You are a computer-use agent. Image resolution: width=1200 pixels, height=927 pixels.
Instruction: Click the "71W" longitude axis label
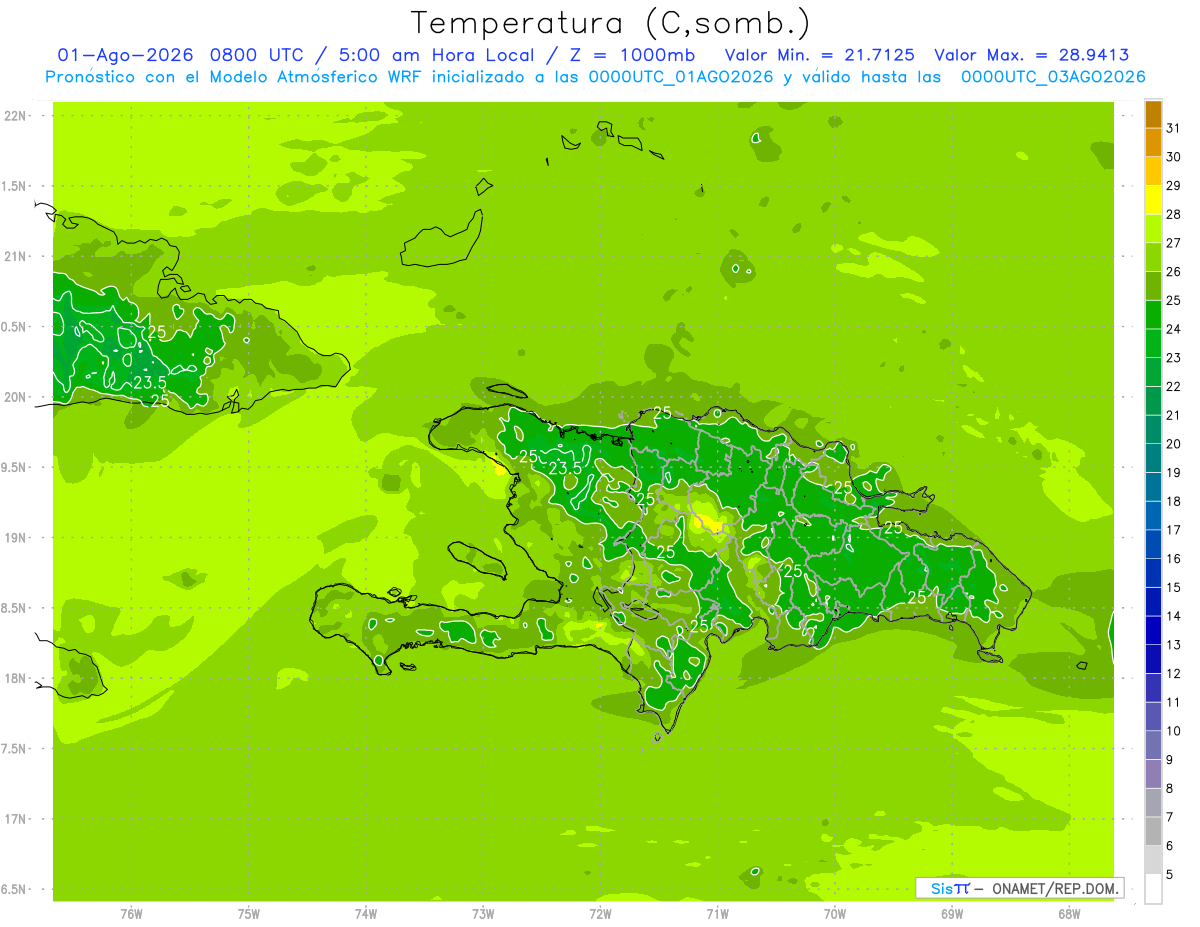tap(717, 913)
